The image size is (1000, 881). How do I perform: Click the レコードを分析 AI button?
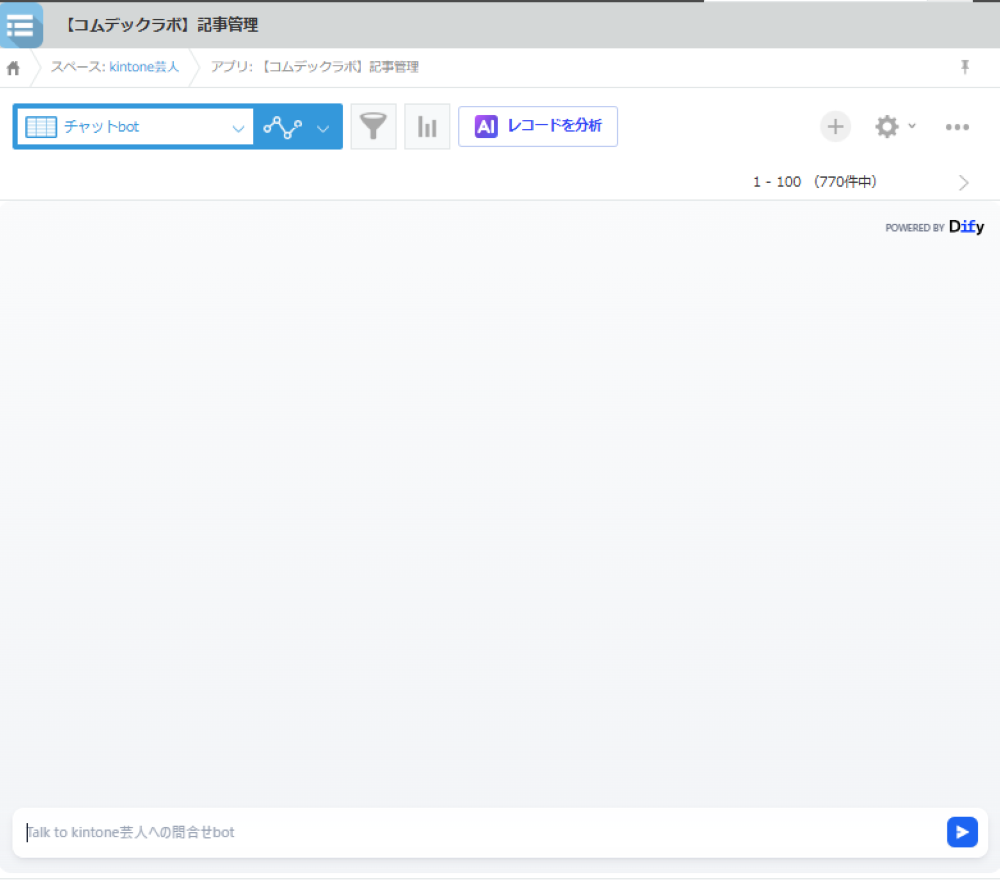click(538, 127)
